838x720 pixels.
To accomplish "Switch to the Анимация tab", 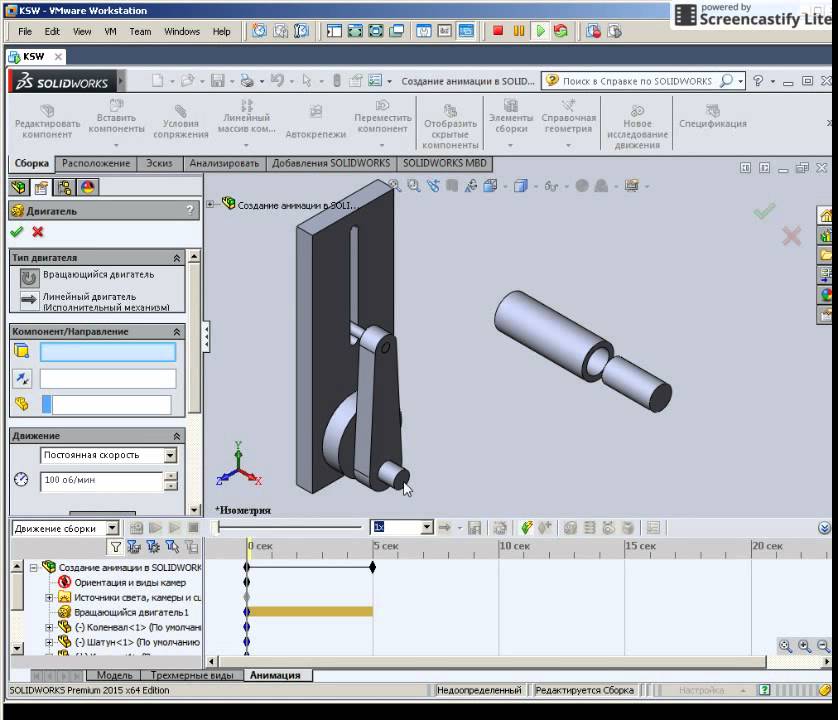I will [x=275, y=676].
